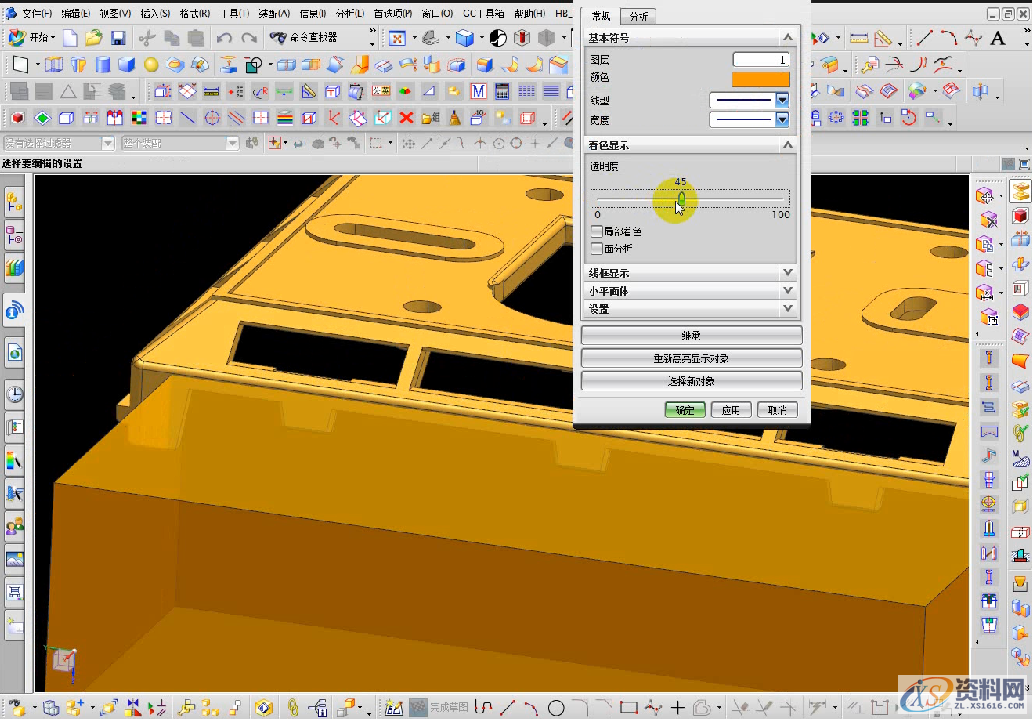This screenshot has width=1032, height=719.
Task: Click the yellow Sphere feature icon
Action: 150,65
